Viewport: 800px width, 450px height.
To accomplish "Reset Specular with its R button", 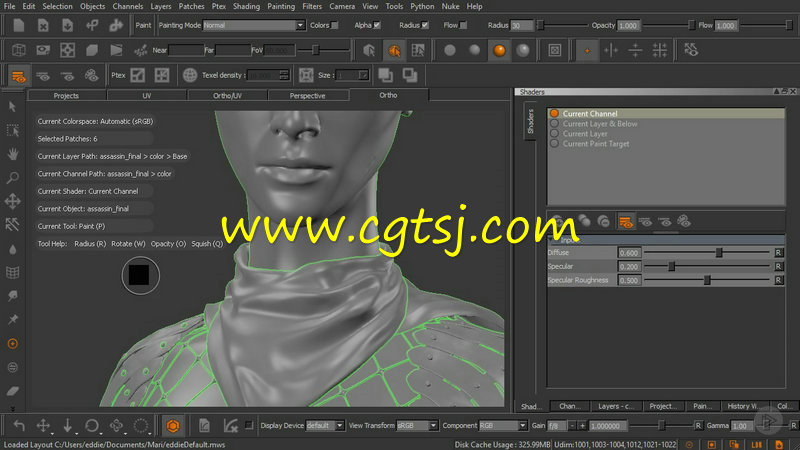I will pyautogui.click(x=779, y=266).
